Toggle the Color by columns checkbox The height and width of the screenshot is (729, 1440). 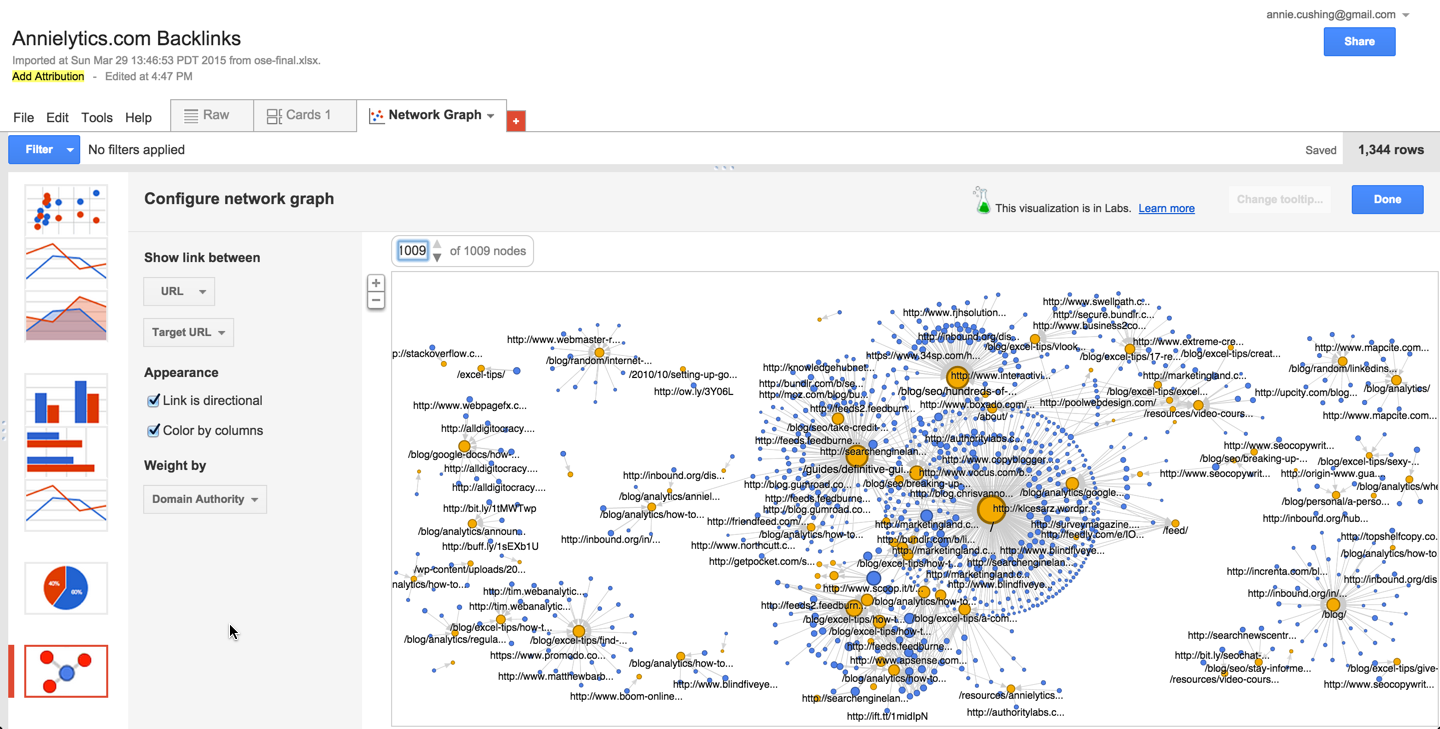[x=154, y=431]
